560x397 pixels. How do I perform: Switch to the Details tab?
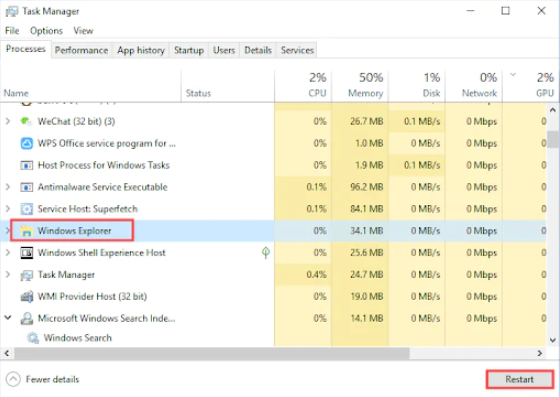pos(258,50)
